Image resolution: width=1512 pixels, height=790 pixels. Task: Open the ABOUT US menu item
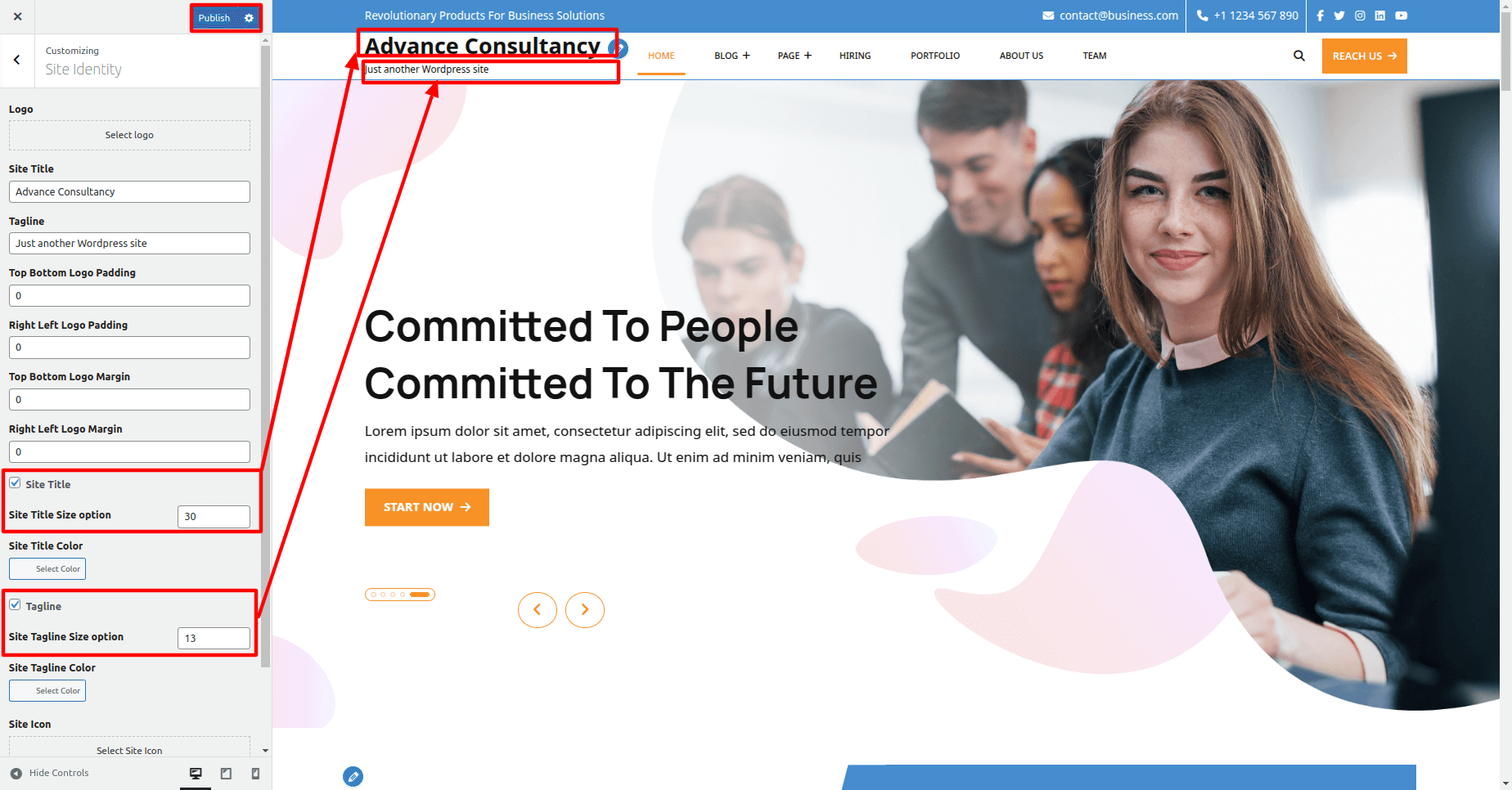click(1021, 56)
